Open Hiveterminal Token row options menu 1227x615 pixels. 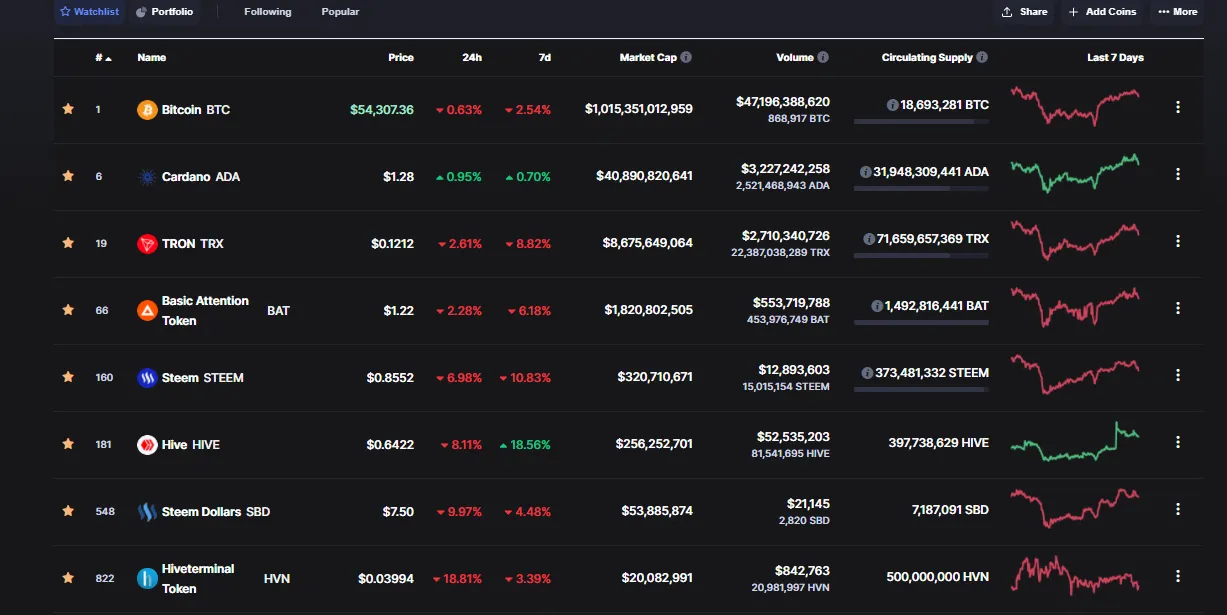(x=1178, y=576)
